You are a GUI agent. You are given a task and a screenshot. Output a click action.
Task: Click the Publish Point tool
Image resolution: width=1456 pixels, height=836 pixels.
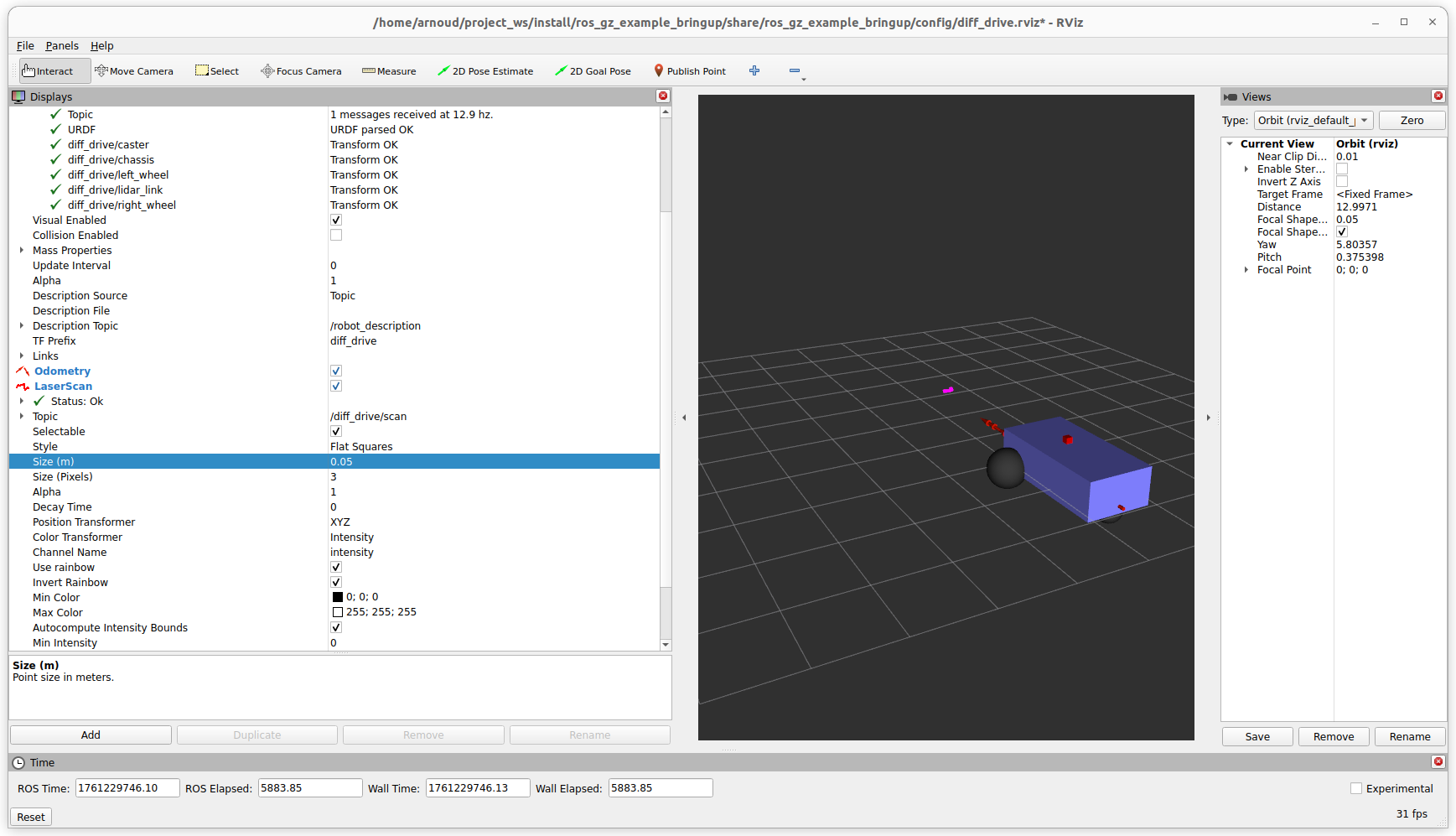click(x=690, y=71)
